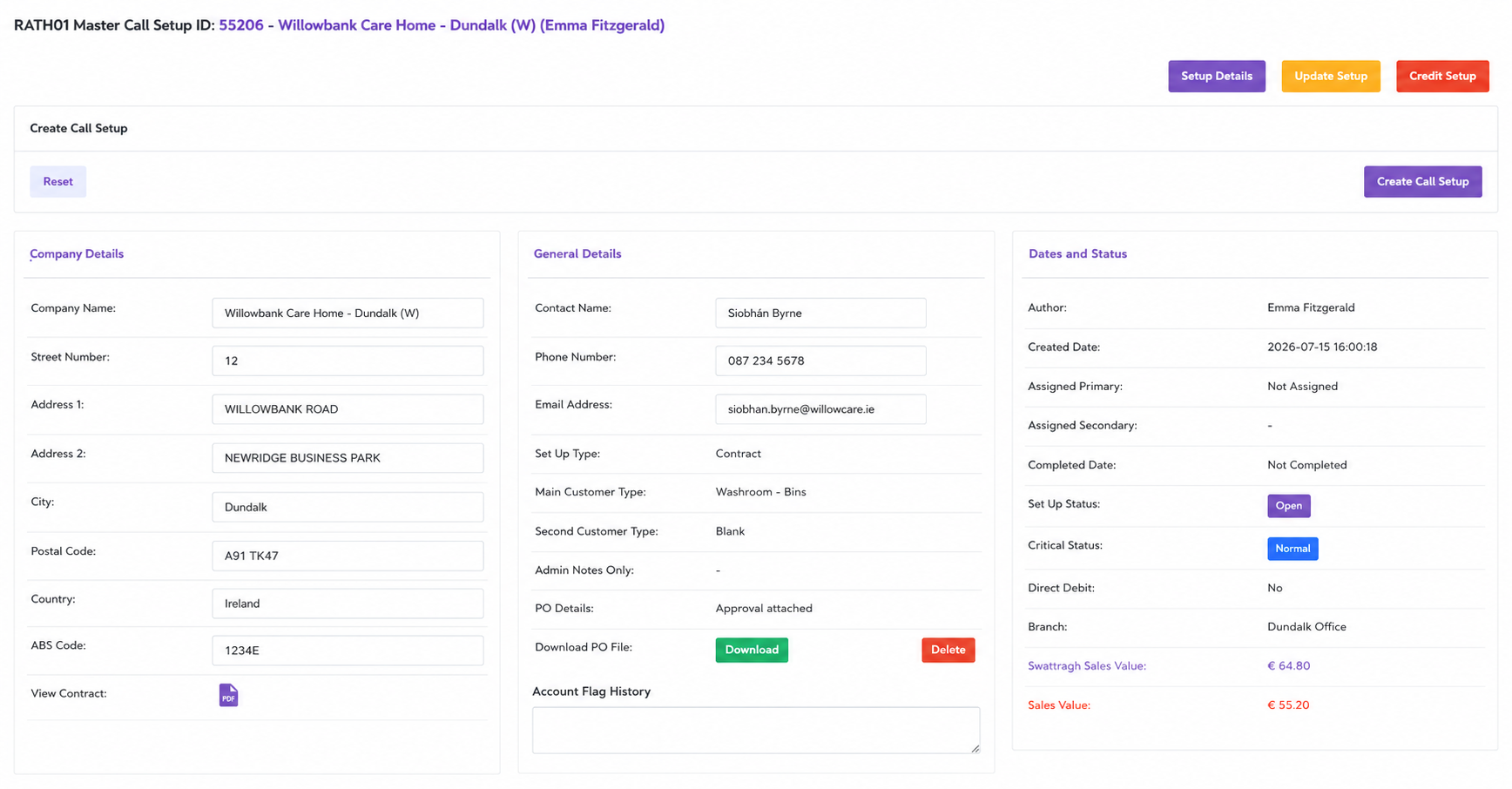Click the Blank second customer type value
This screenshot has height=789, width=1512.
[x=730, y=531]
